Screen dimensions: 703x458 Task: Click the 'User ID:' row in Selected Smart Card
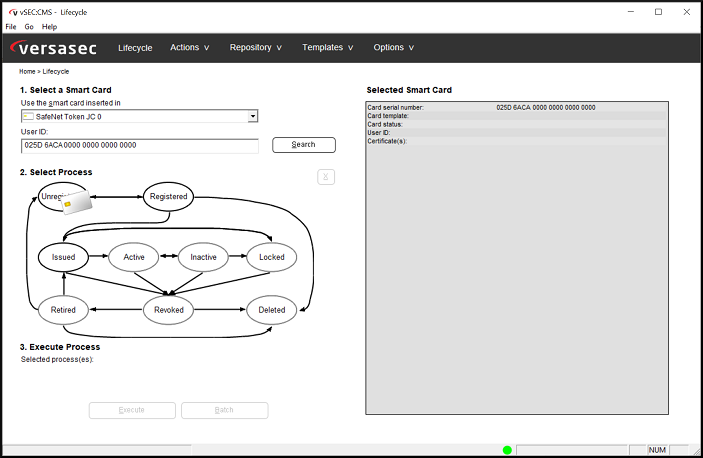516,133
